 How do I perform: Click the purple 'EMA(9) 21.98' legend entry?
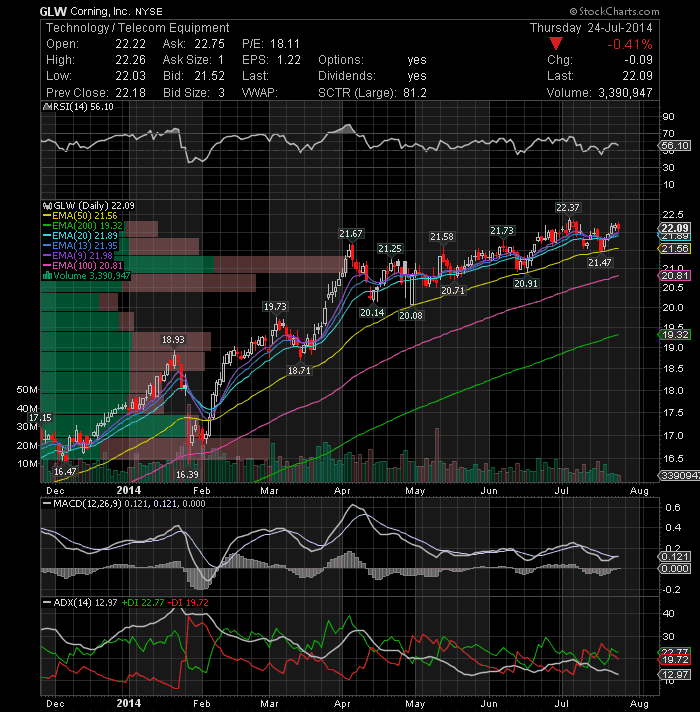click(78, 256)
